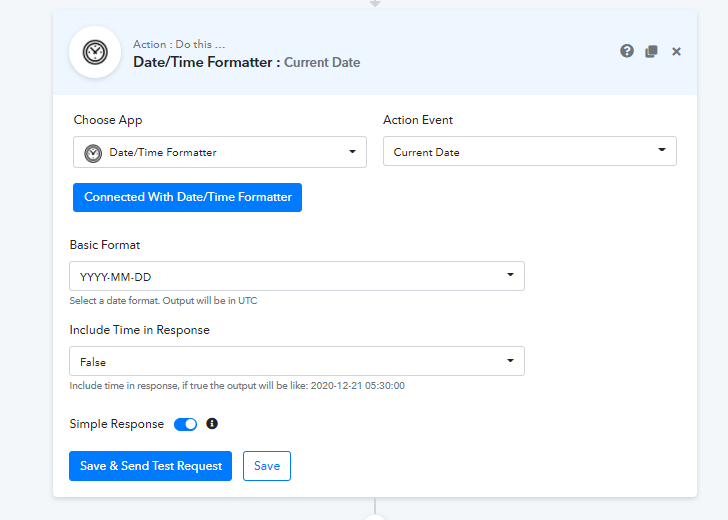Click the small clock icon in Choose App

pyautogui.click(x=93, y=152)
